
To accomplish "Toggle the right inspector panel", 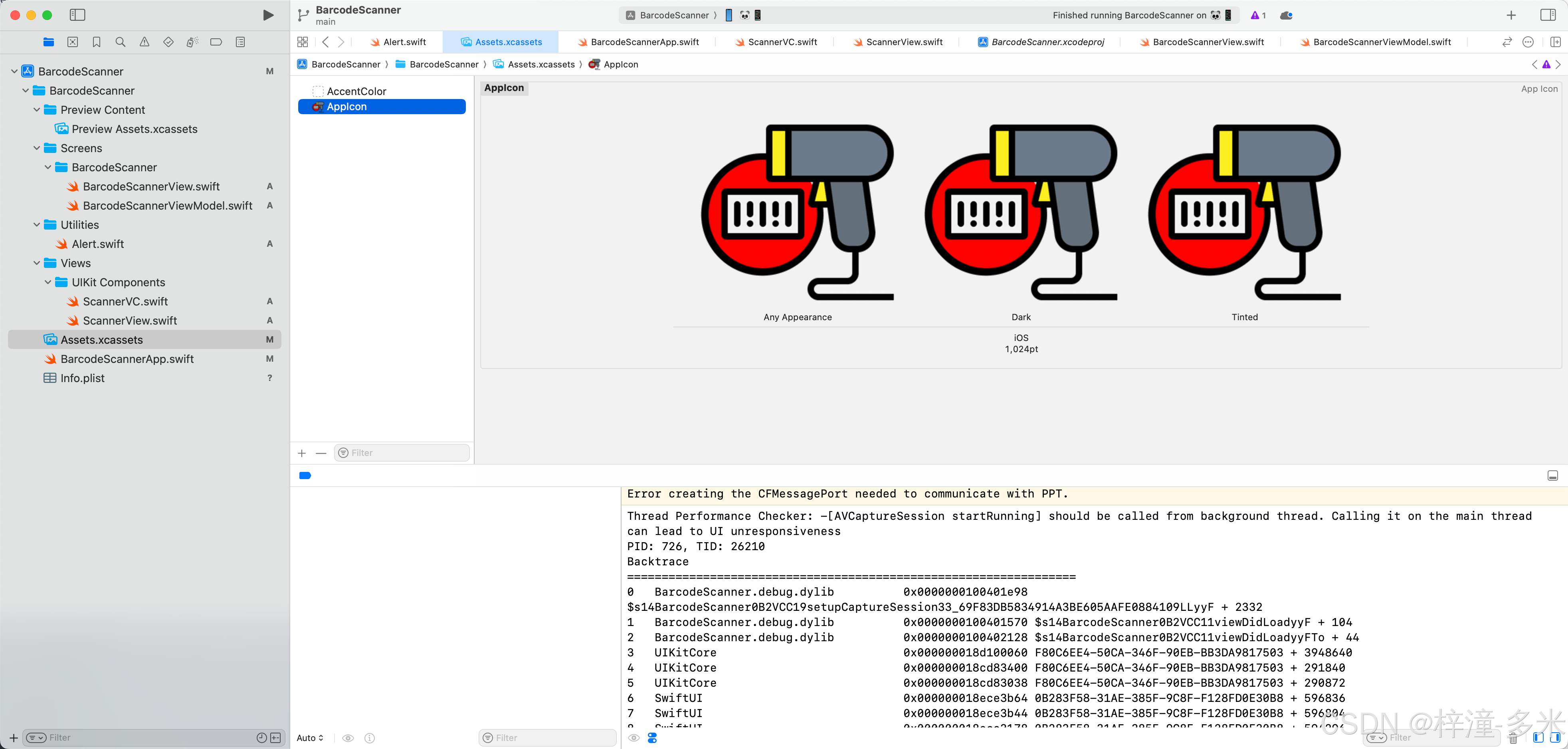I will point(1548,15).
